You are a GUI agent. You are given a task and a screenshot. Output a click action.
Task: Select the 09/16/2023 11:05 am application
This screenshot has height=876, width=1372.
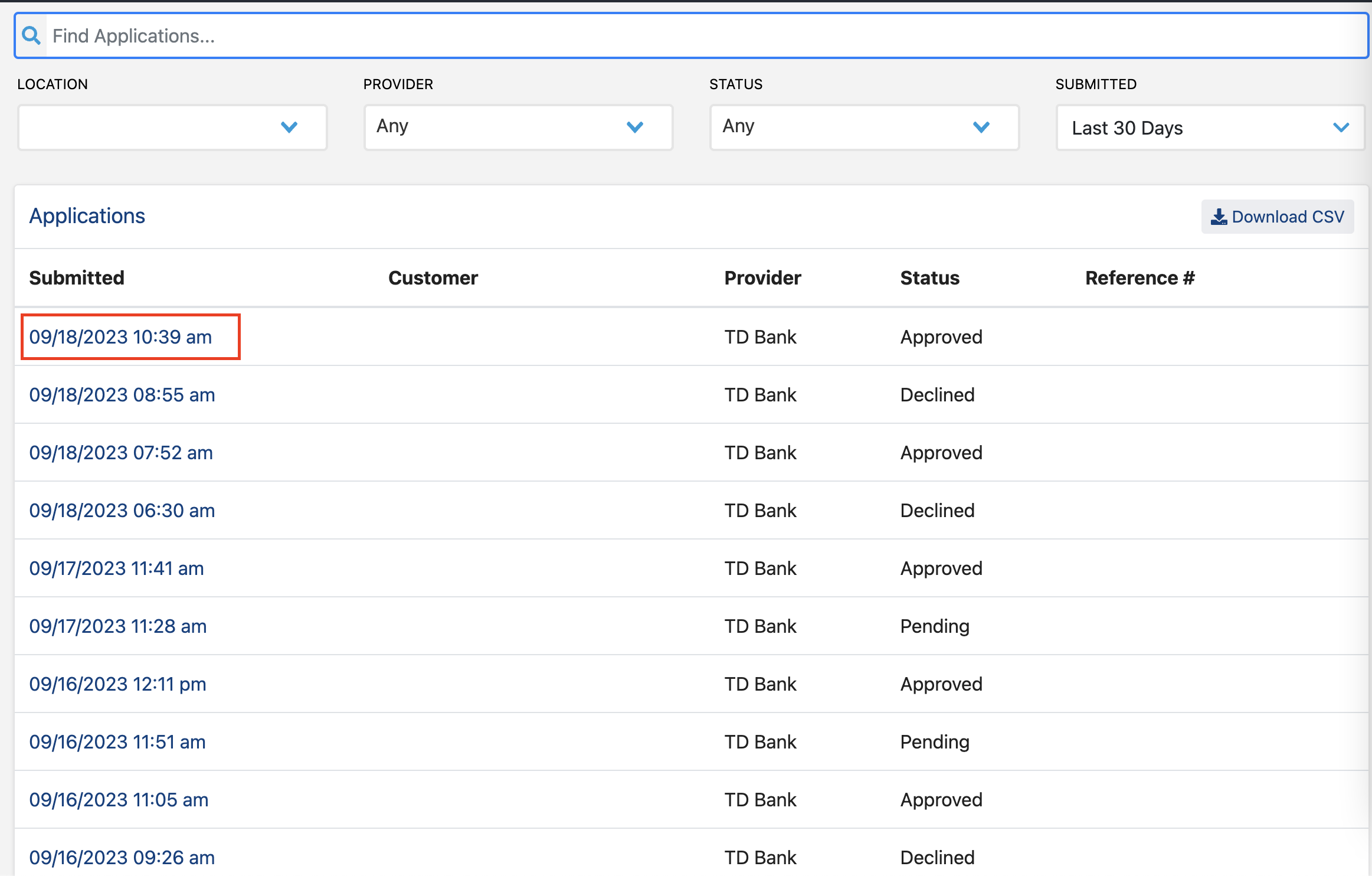pos(119,800)
